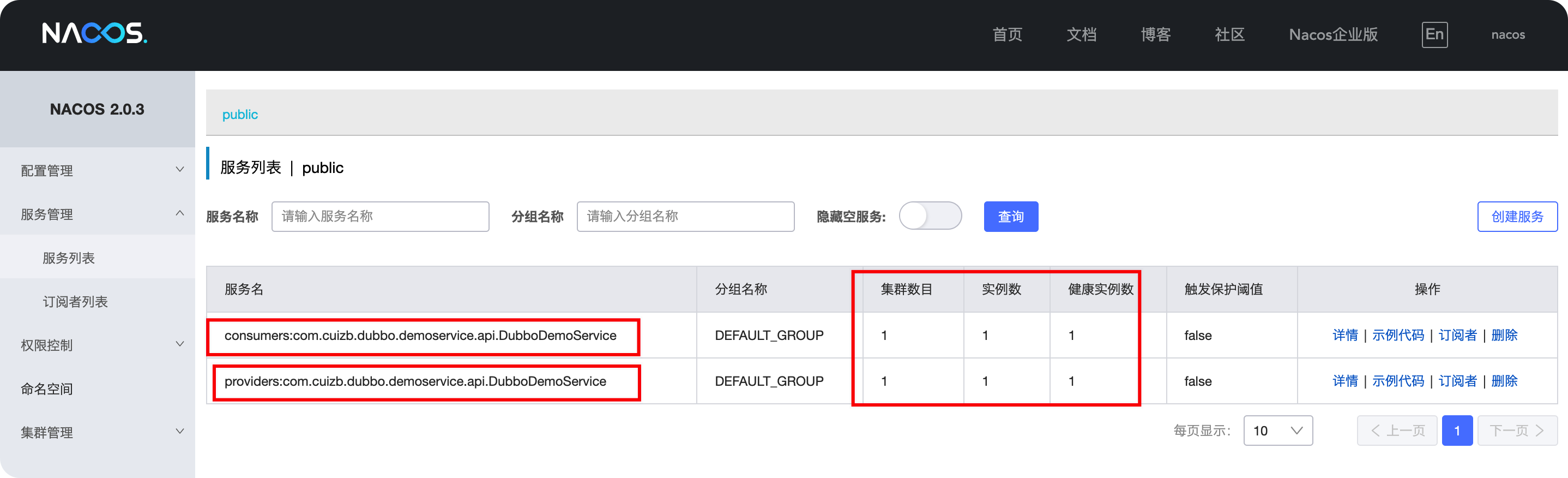Open 服务列表 in the sidebar
1568x478 pixels.
click(98, 258)
